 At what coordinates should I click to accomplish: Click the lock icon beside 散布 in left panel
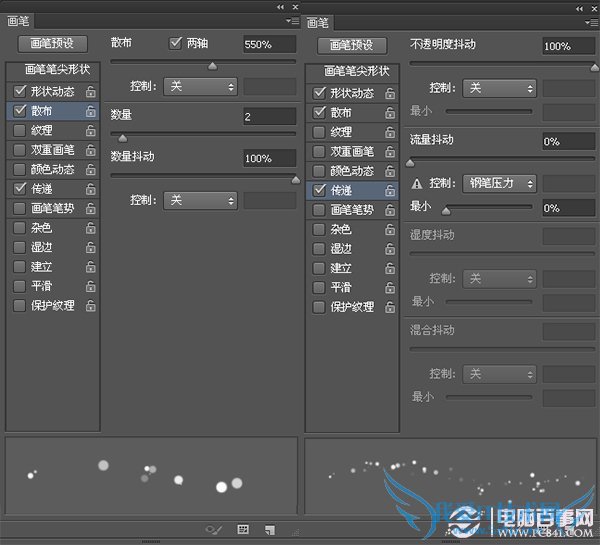(91, 110)
